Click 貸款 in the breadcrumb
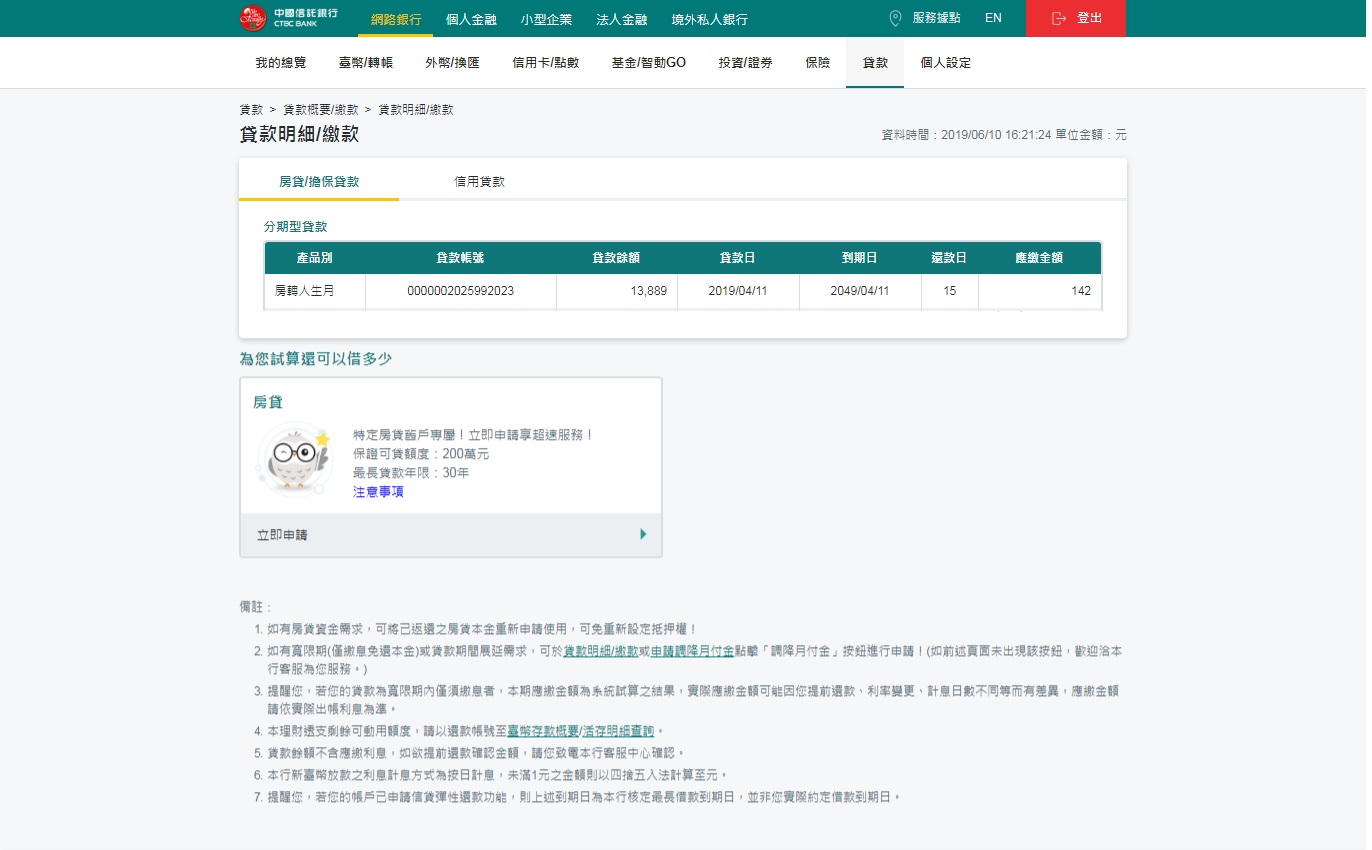 point(251,109)
